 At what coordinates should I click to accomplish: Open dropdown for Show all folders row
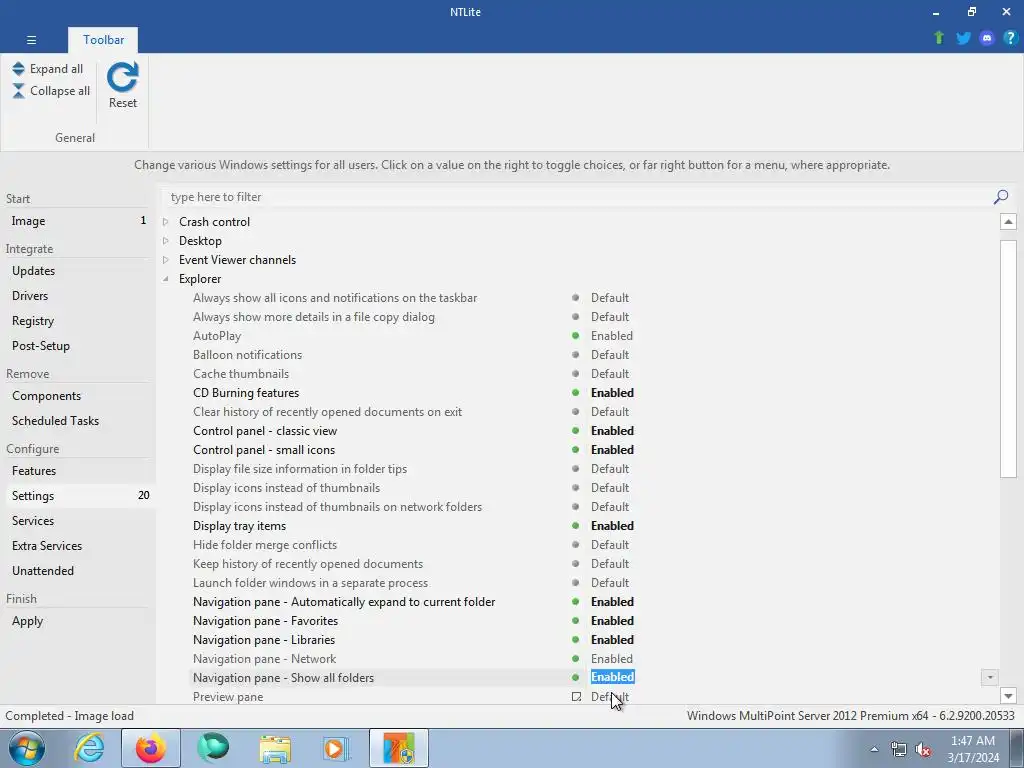pyautogui.click(x=989, y=677)
